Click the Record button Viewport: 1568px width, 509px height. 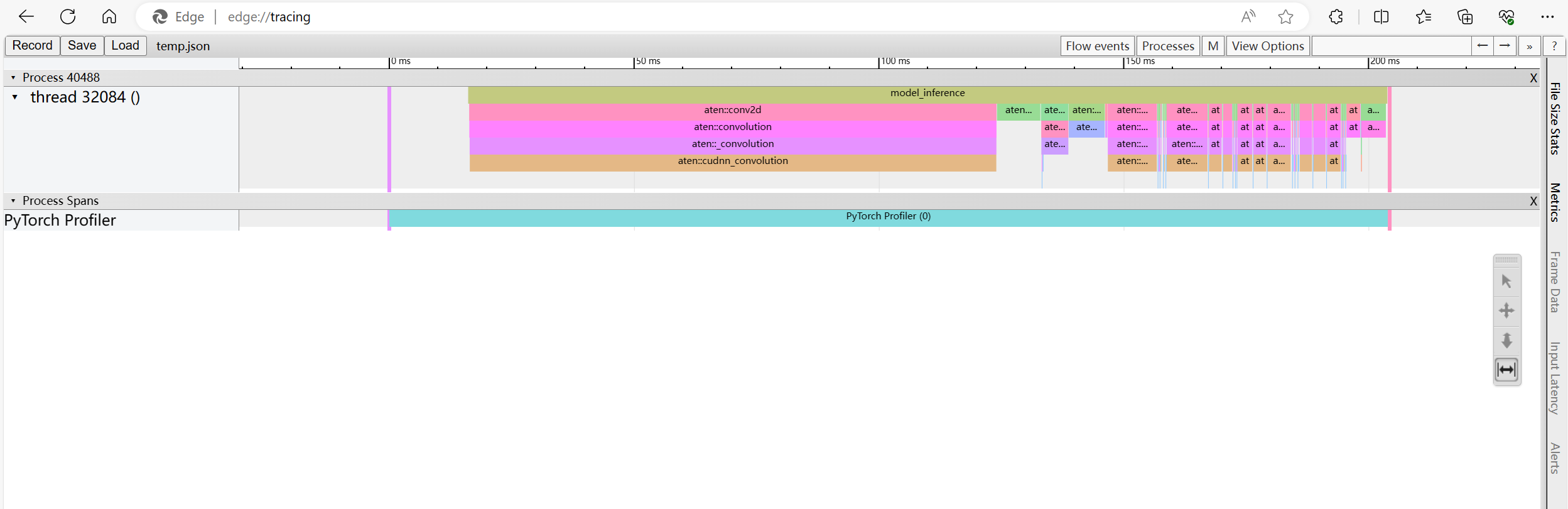(32, 45)
